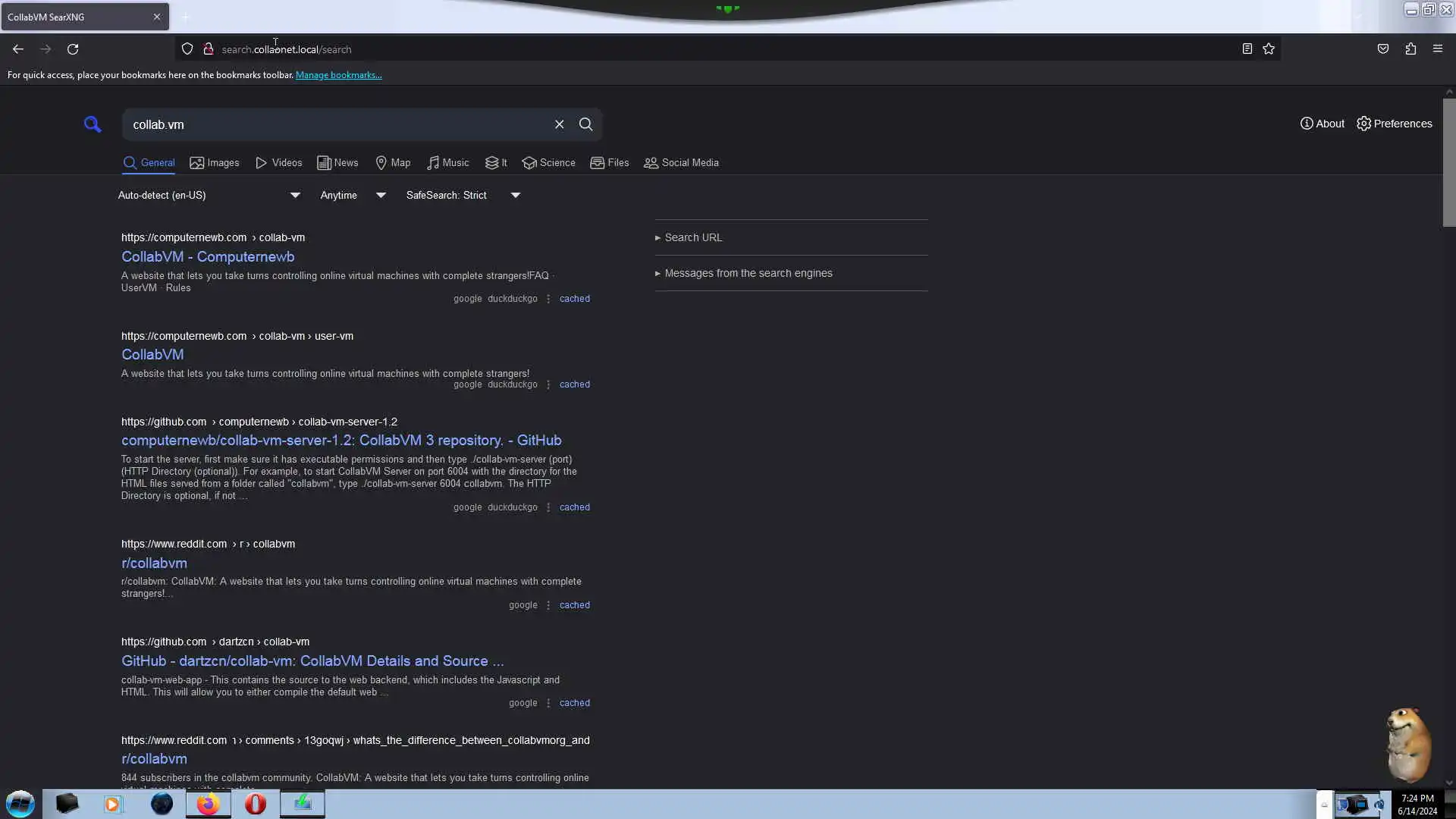Switch to the Images search tab
The width and height of the screenshot is (1456, 819).
click(215, 163)
